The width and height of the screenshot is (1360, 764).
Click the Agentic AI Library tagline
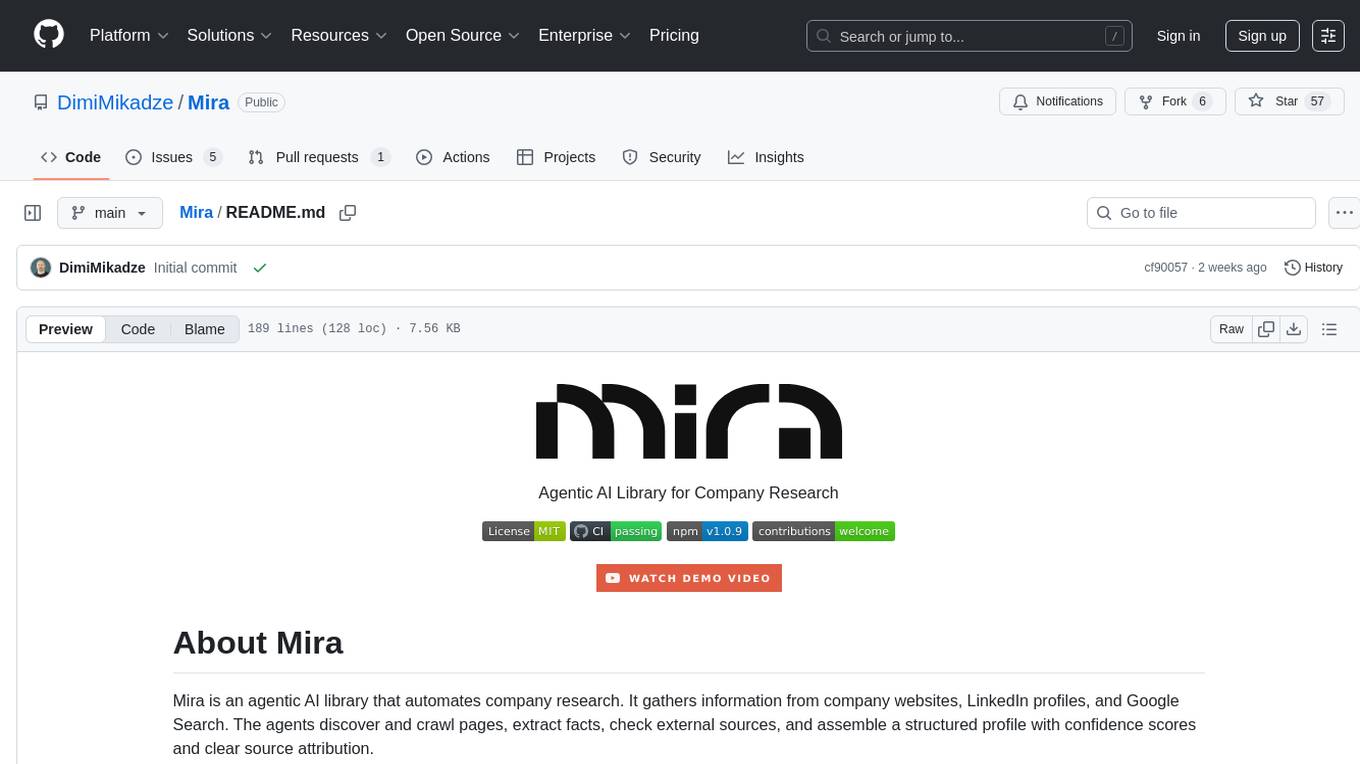tap(689, 492)
